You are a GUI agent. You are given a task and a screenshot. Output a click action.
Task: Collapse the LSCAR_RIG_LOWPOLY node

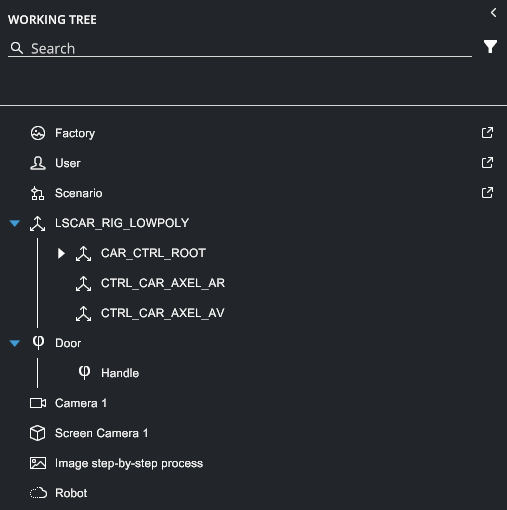click(15, 223)
